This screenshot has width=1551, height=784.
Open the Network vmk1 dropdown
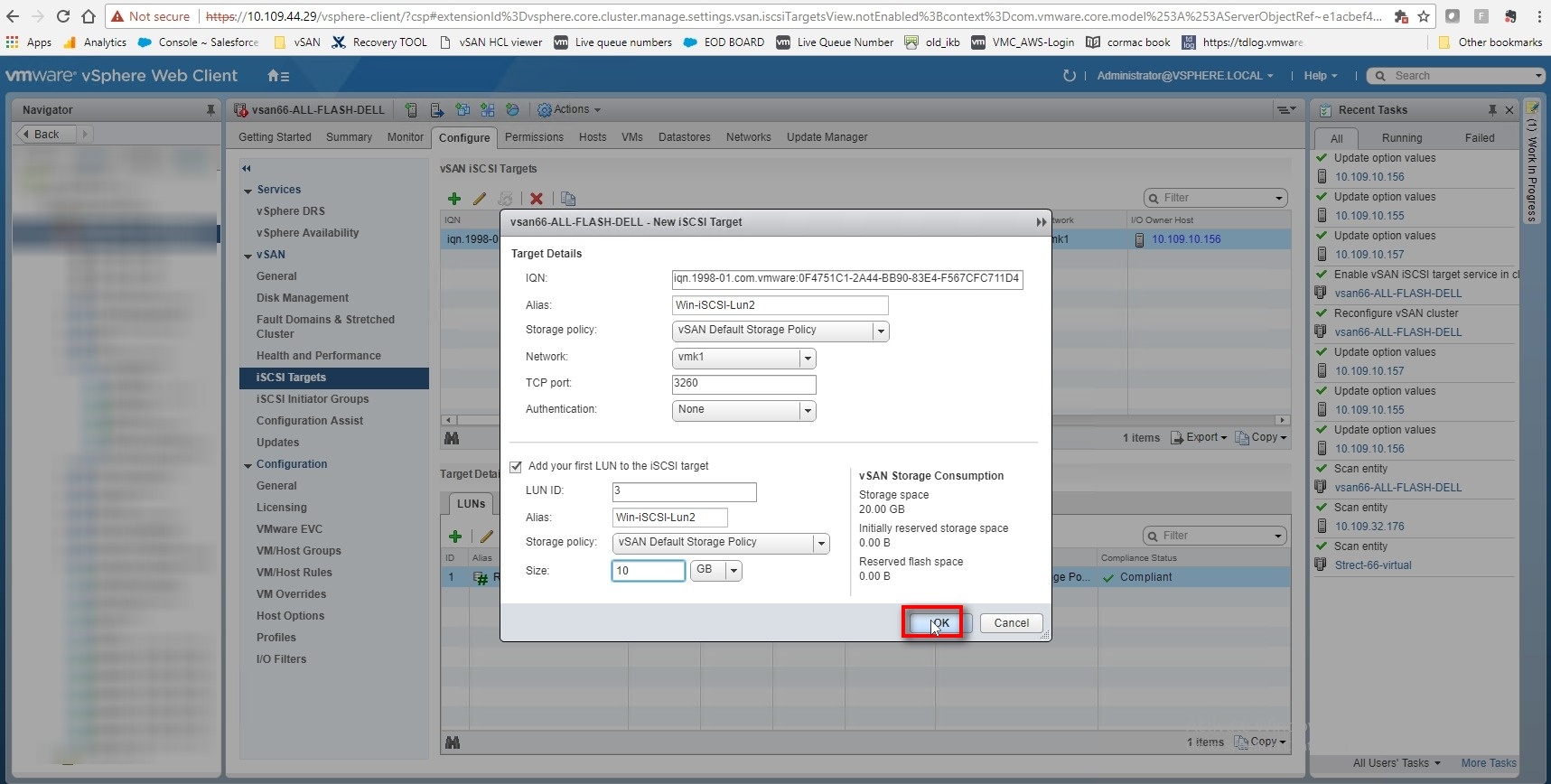pos(807,359)
